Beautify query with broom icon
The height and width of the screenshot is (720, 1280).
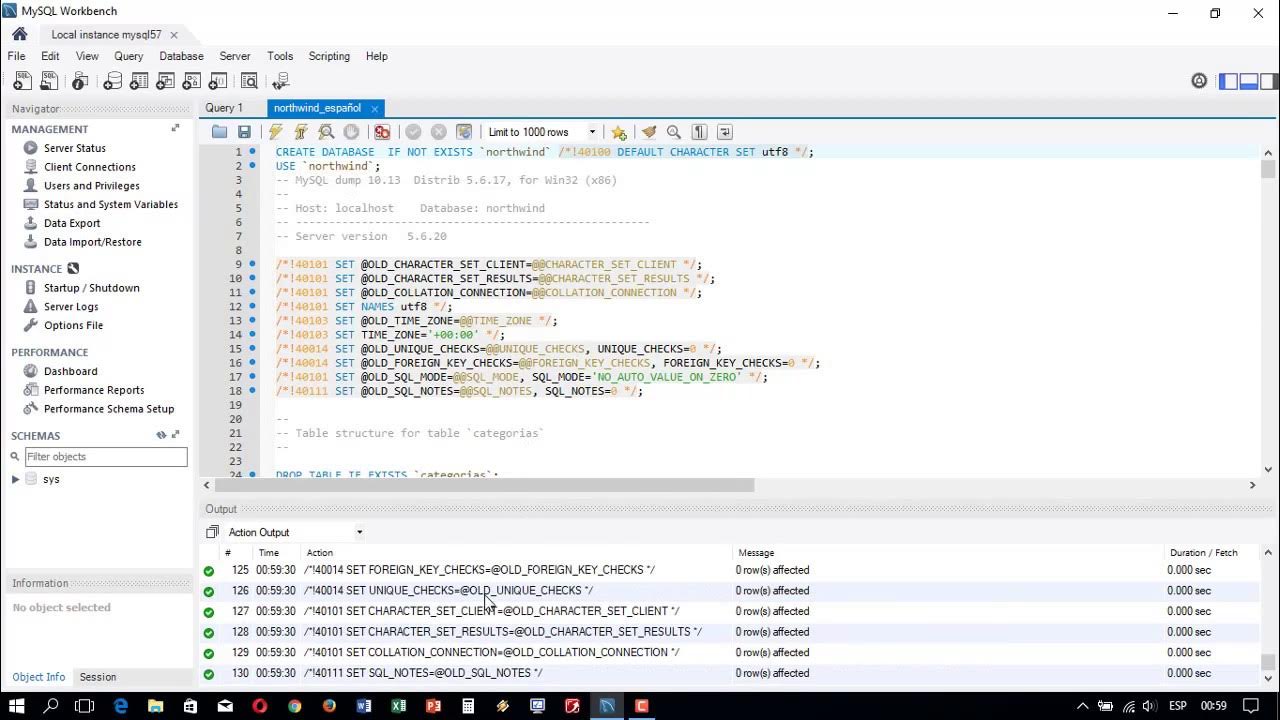(649, 132)
